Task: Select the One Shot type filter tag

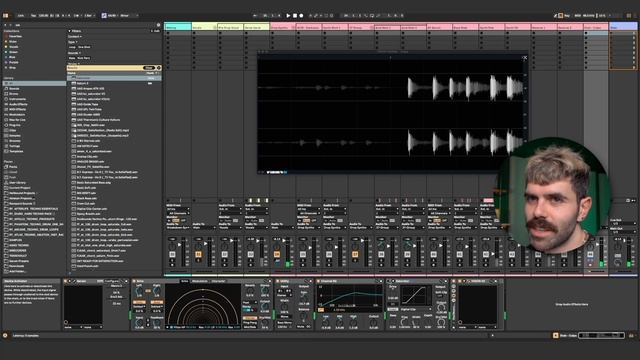Action: (84, 47)
